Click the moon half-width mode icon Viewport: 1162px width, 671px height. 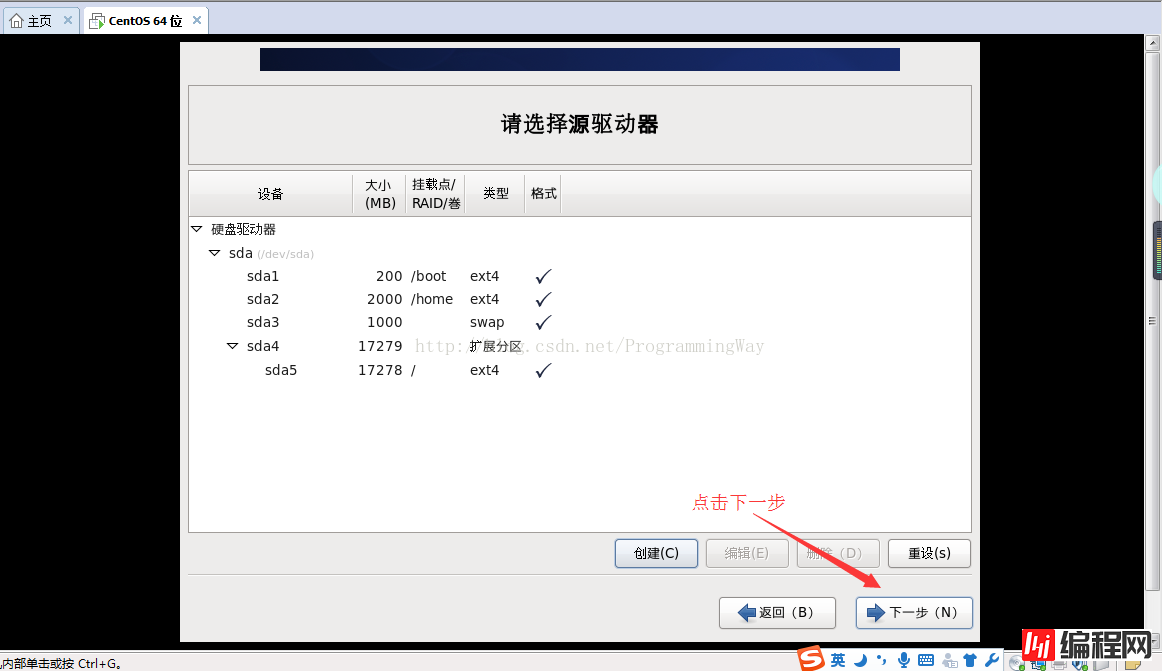pyautogui.click(x=860, y=660)
